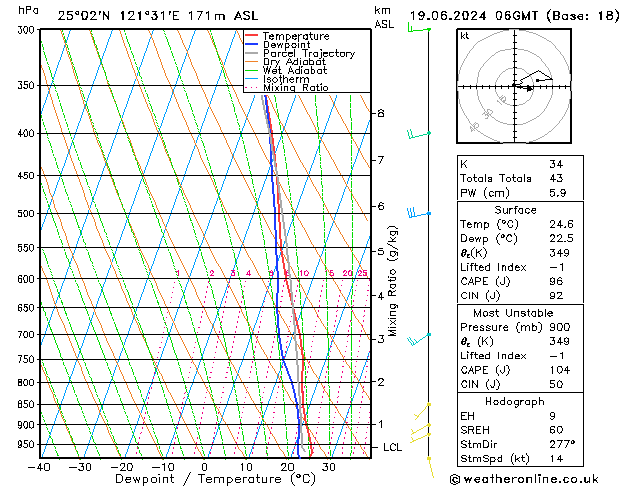Click the 5 km altitude tick label
629x486 pixels.
click(381, 252)
